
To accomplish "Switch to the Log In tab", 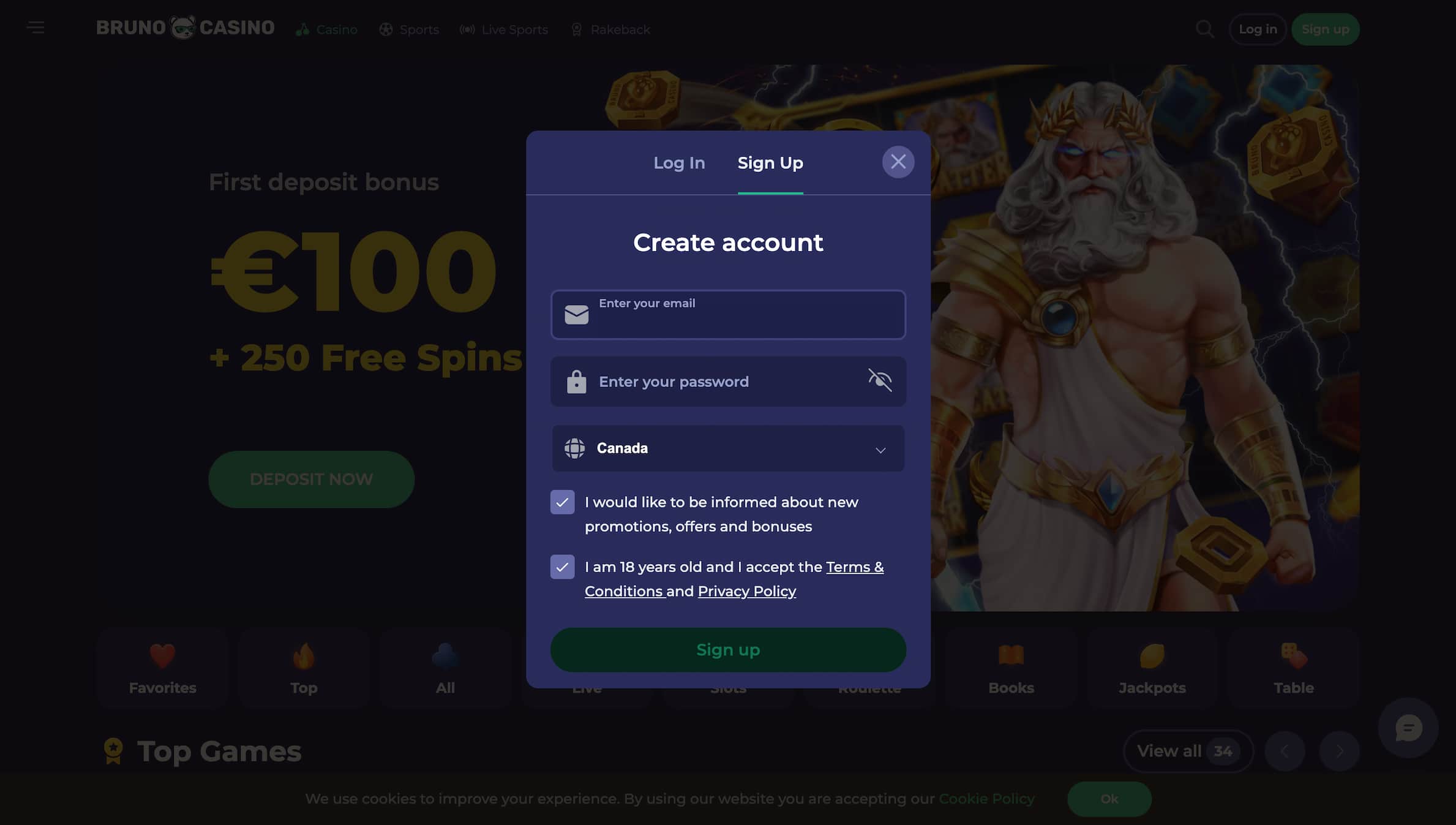I will (x=679, y=163).
